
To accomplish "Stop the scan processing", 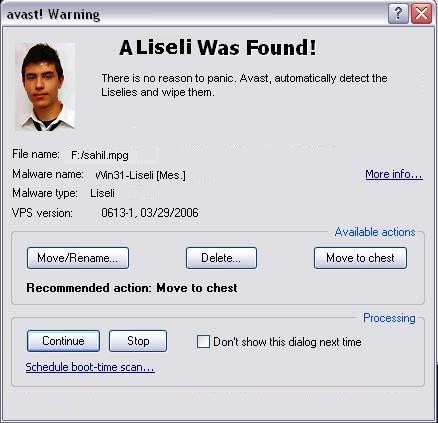I will [138, 341].
